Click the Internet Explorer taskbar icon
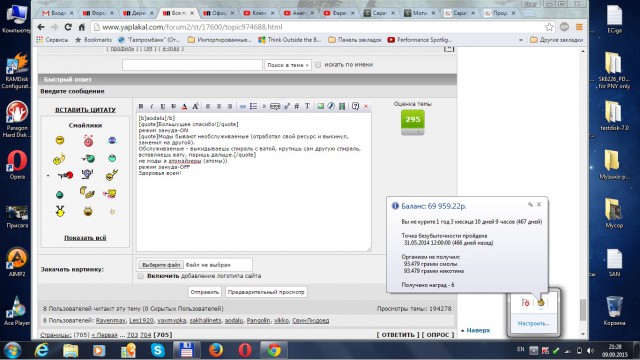Viewport: 640px width, 360px height. 41,350
